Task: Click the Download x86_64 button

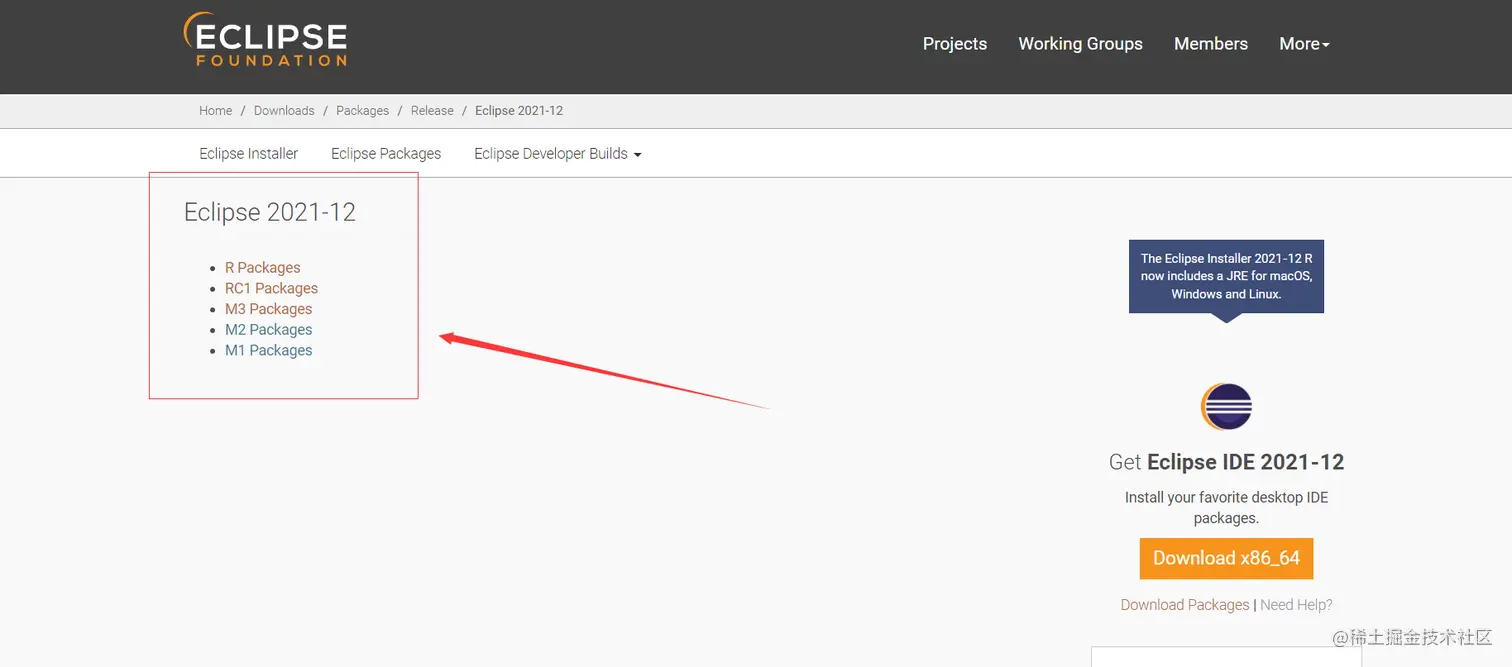Action: (1226, 559)
